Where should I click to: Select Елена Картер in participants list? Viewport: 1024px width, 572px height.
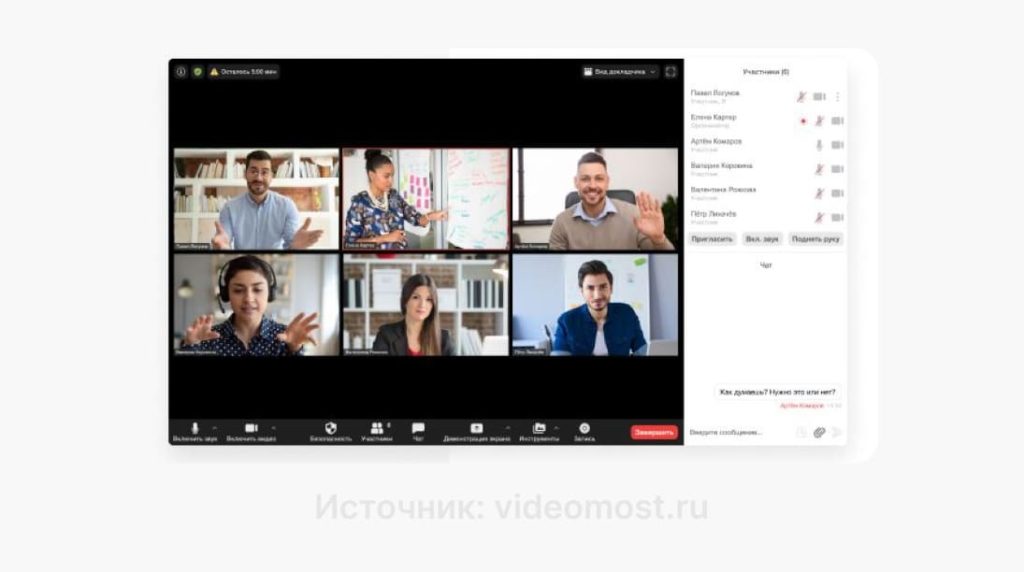pos(765,121)
